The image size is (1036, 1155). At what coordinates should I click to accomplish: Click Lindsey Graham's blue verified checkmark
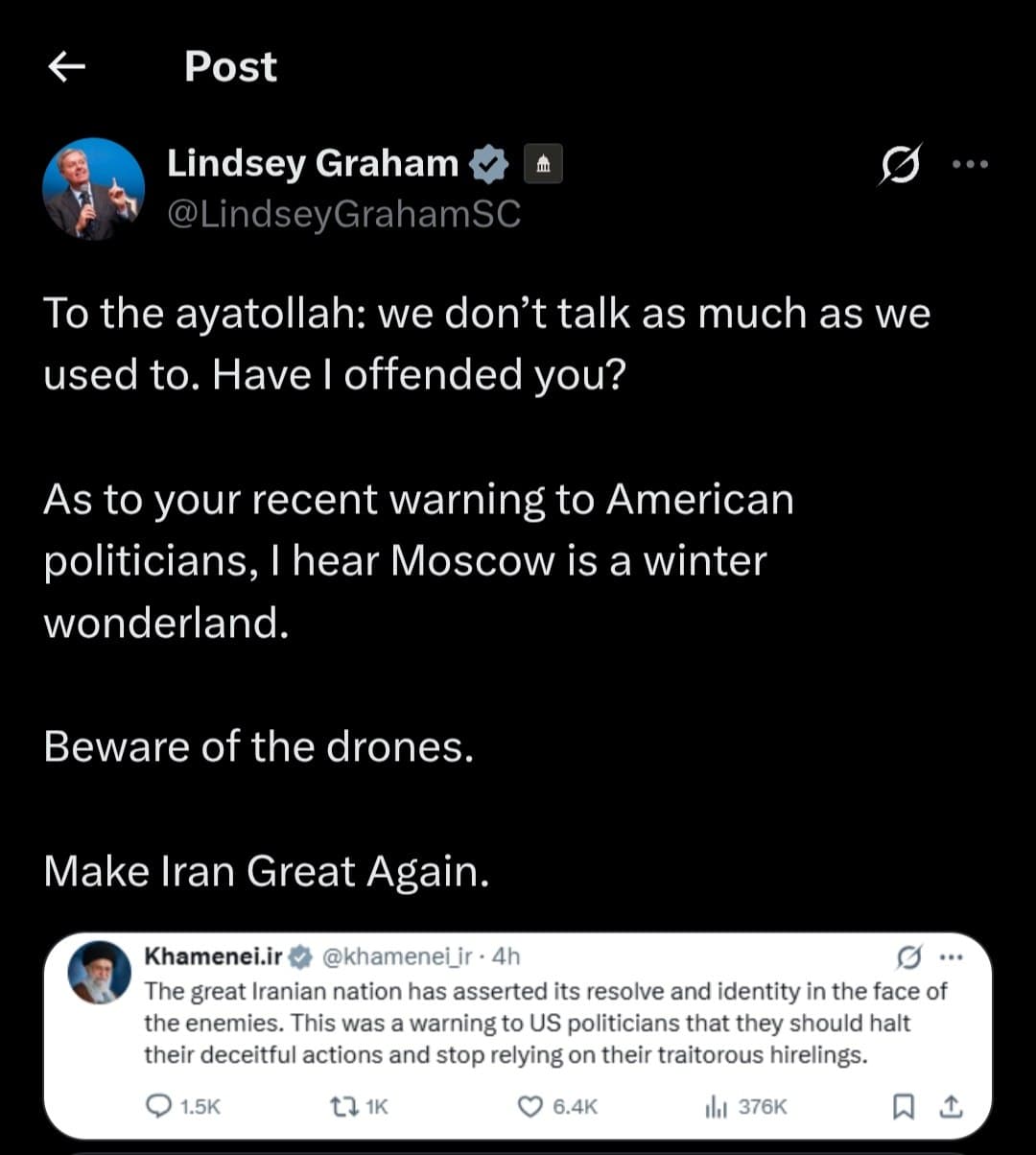(490, 162)
